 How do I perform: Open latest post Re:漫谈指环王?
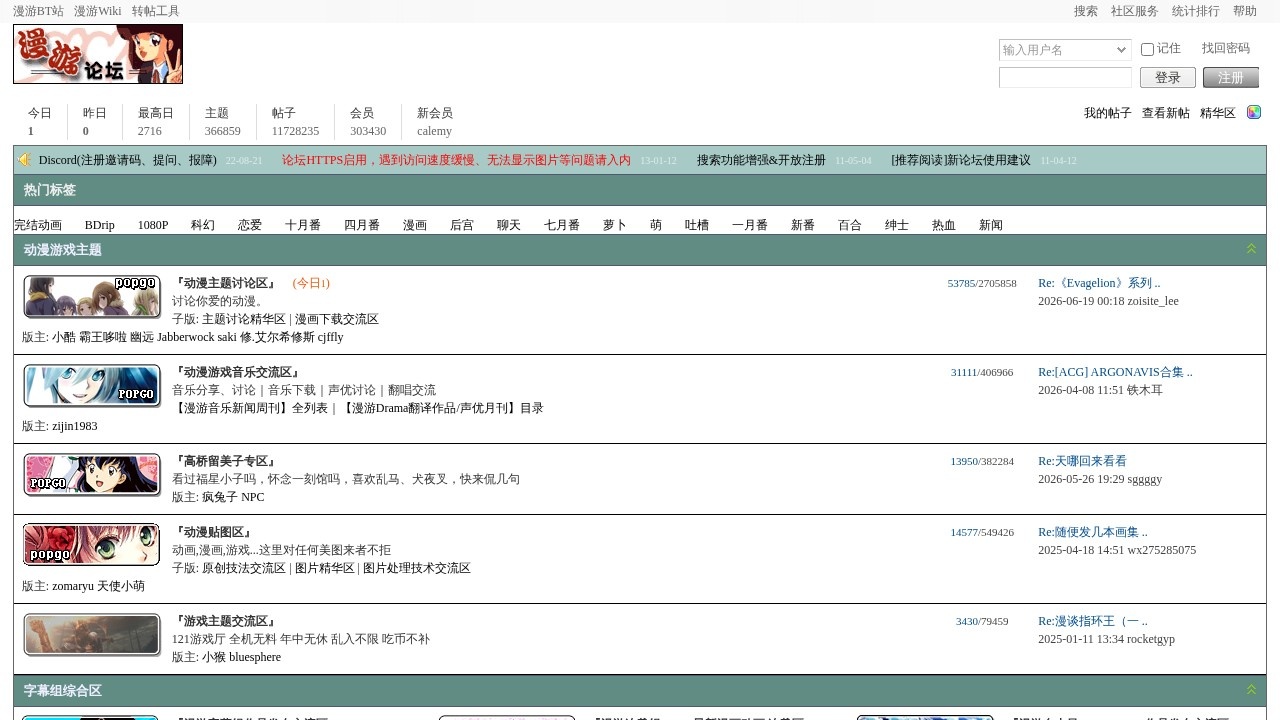pos(1093,621)
